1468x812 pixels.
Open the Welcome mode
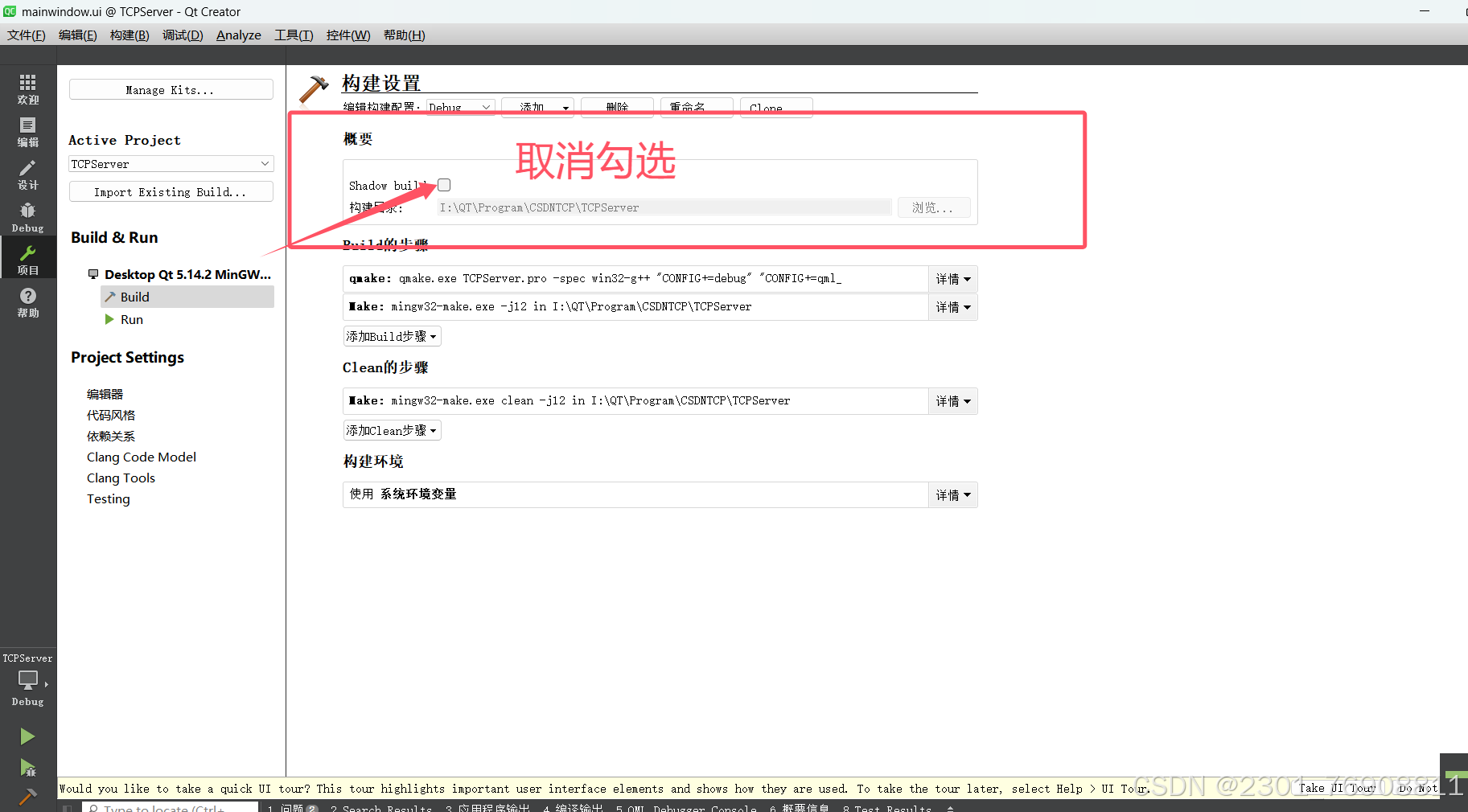click(27, 87)
